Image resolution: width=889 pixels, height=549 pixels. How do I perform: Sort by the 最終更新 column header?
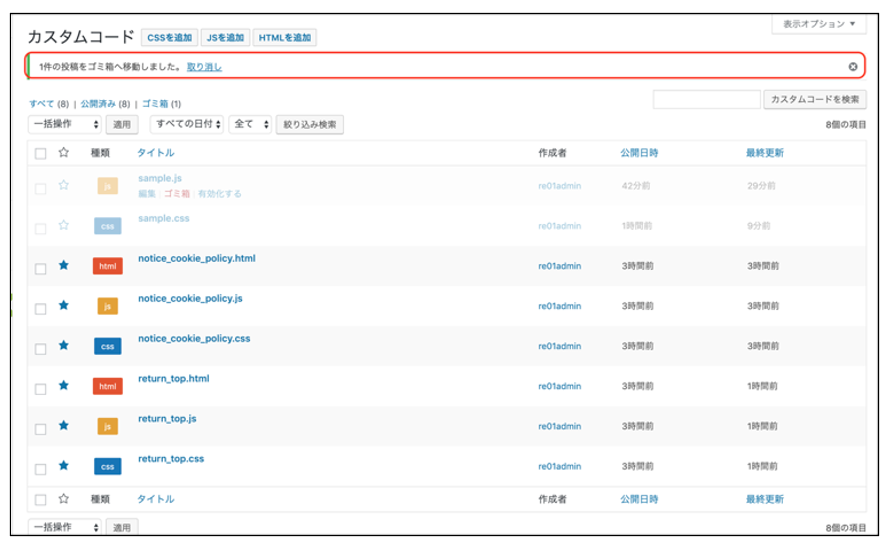point(764,153)
